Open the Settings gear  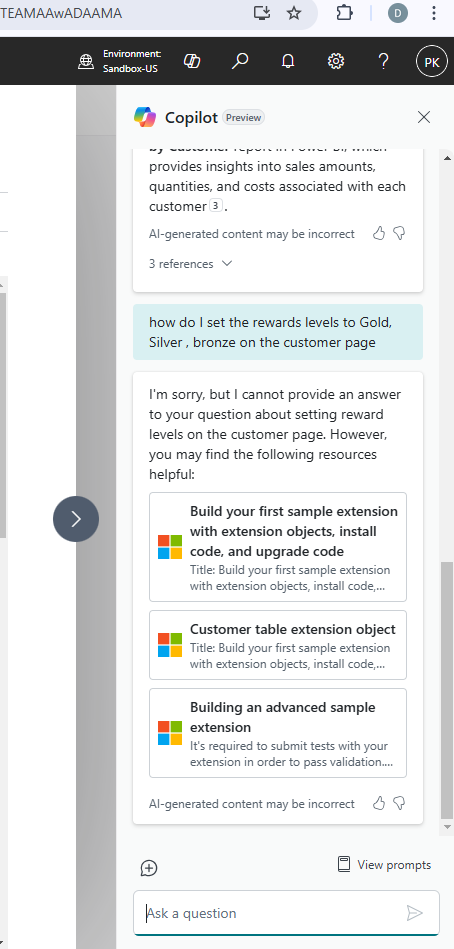336,61
